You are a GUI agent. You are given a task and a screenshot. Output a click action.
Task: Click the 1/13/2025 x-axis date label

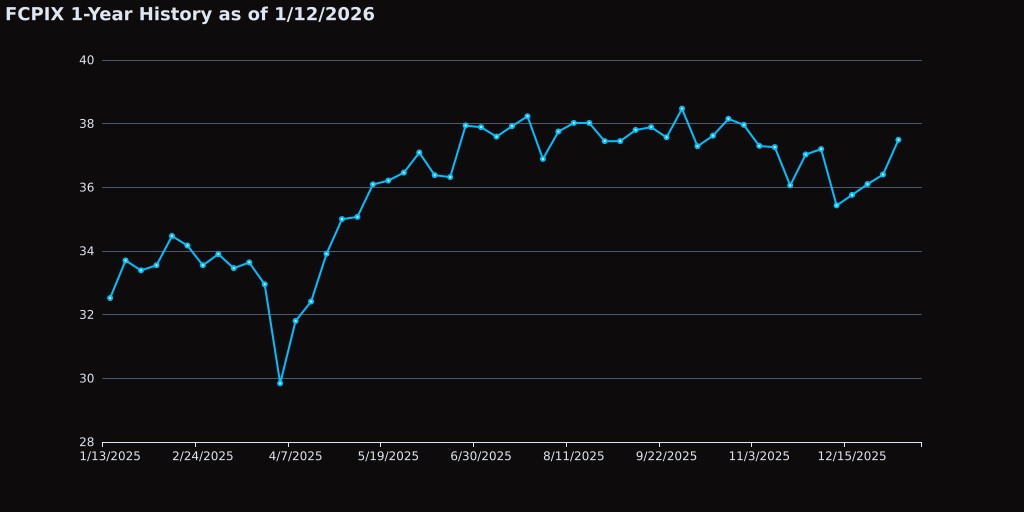[x=110, y=456]
